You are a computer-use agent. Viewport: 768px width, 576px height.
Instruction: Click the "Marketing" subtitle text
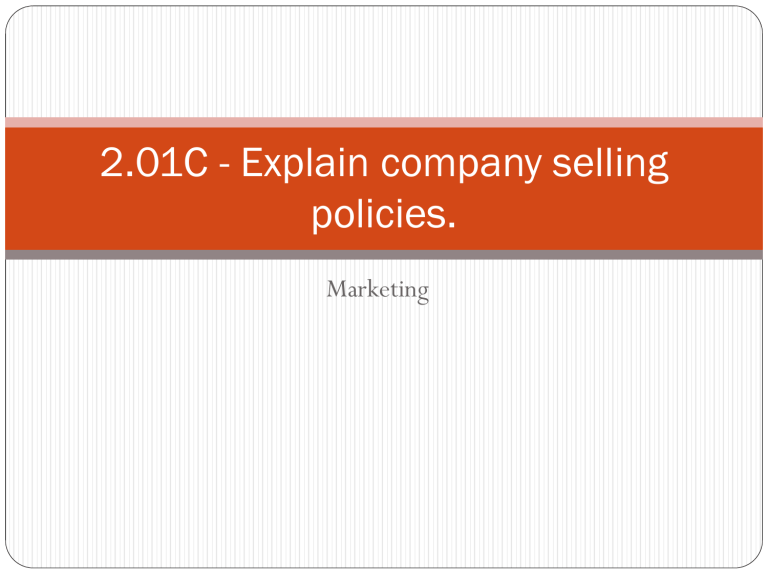pyautogui.click(x=378, y=290)
